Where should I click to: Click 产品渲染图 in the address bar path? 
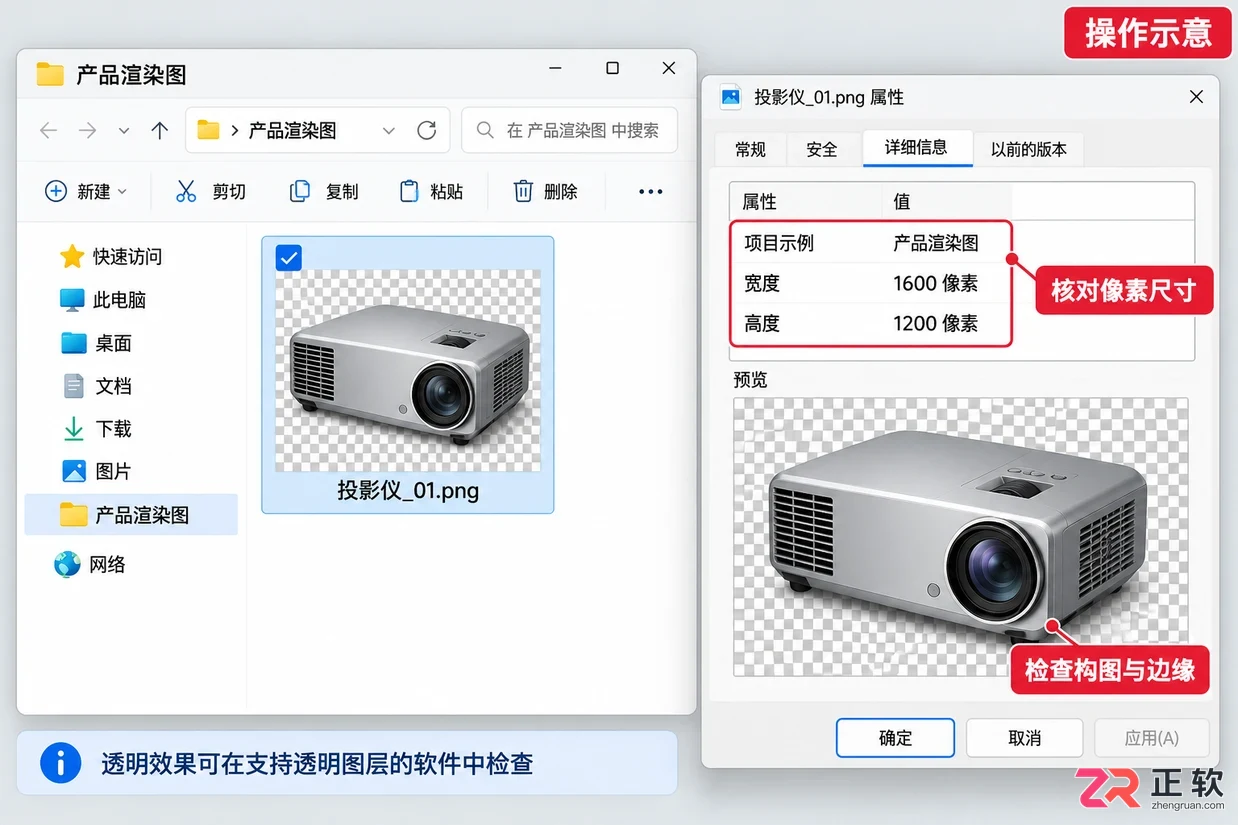(292, 131)
